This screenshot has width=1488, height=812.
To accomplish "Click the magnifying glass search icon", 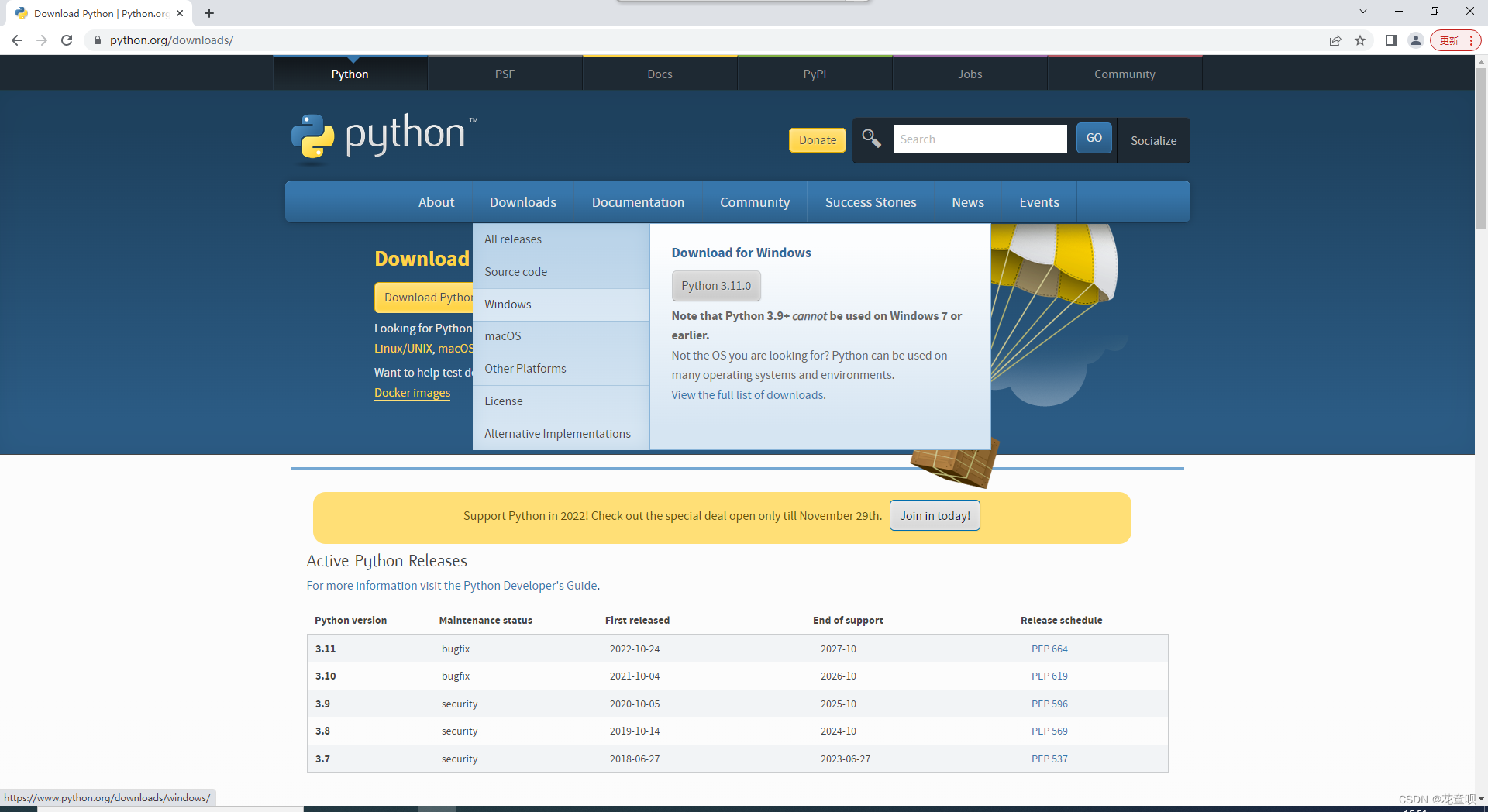I will (871, 139).
